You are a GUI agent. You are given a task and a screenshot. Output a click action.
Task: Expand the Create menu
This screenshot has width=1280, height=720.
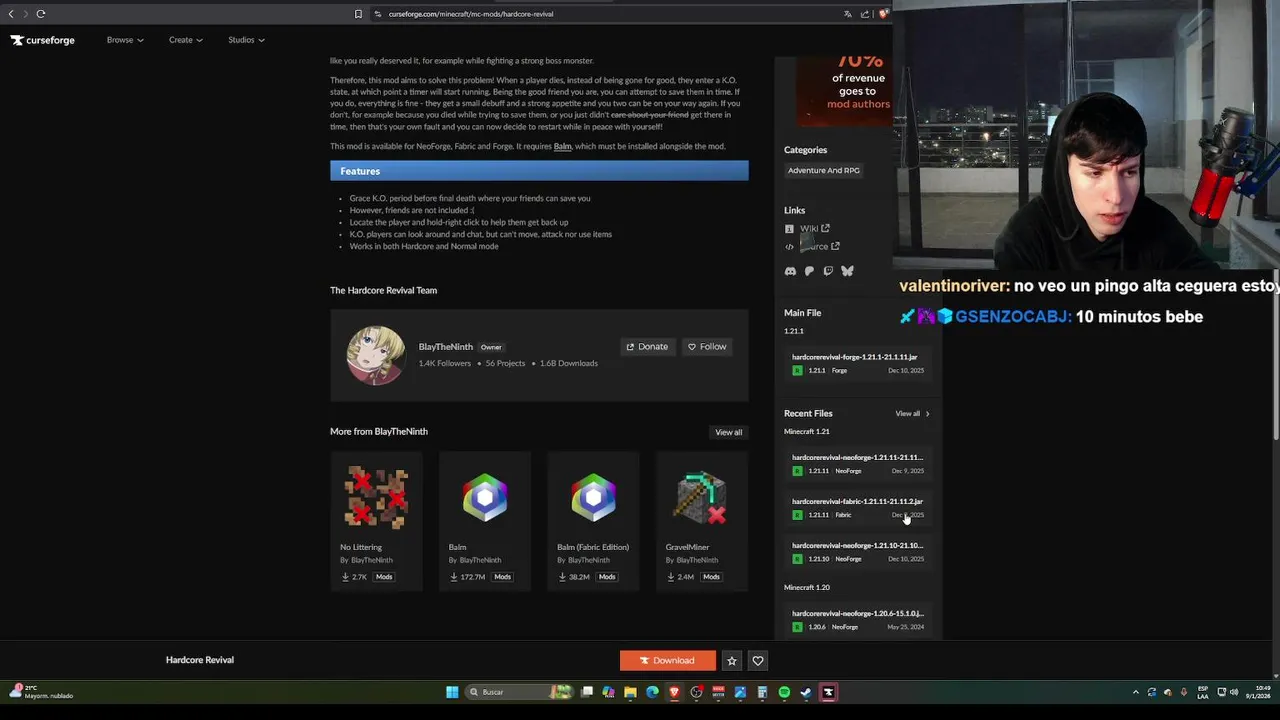point(186,40)
